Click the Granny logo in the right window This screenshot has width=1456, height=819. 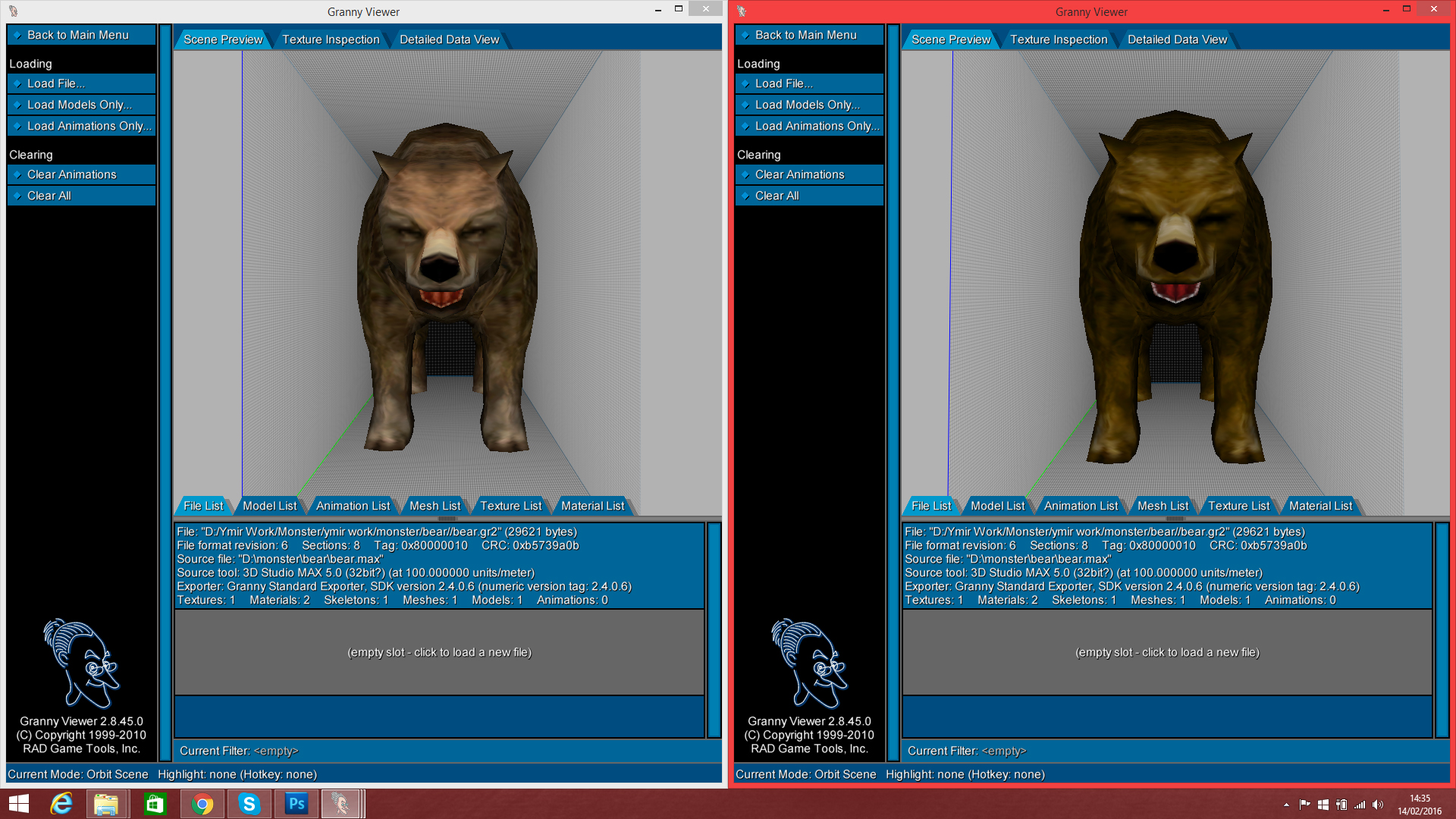tap(809, 663)
